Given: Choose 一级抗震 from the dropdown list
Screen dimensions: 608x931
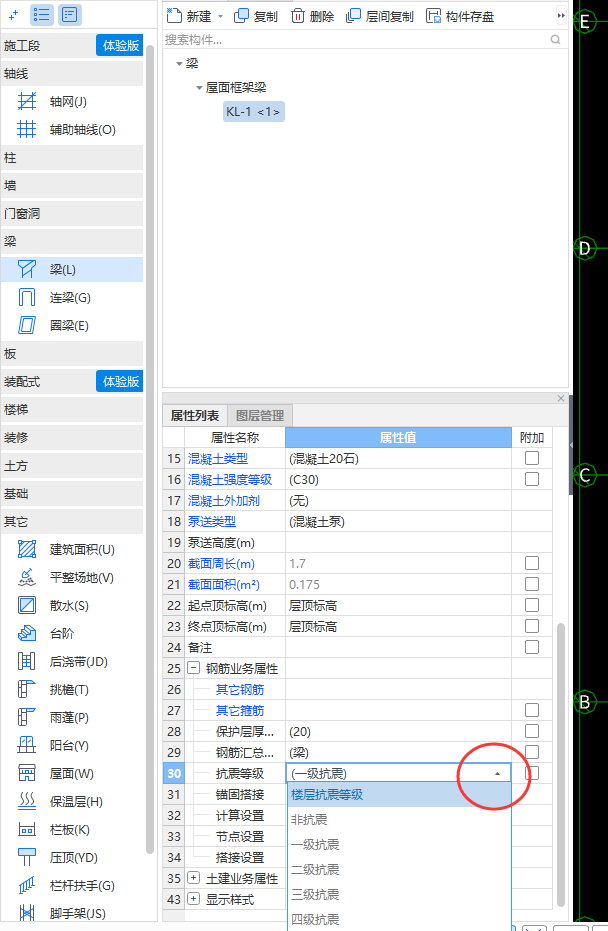Looking at the screenshot, I should 399,844.
